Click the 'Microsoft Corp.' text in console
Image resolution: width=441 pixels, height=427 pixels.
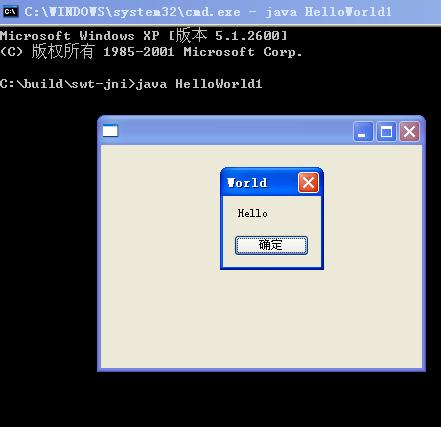[x=243, y=52]
